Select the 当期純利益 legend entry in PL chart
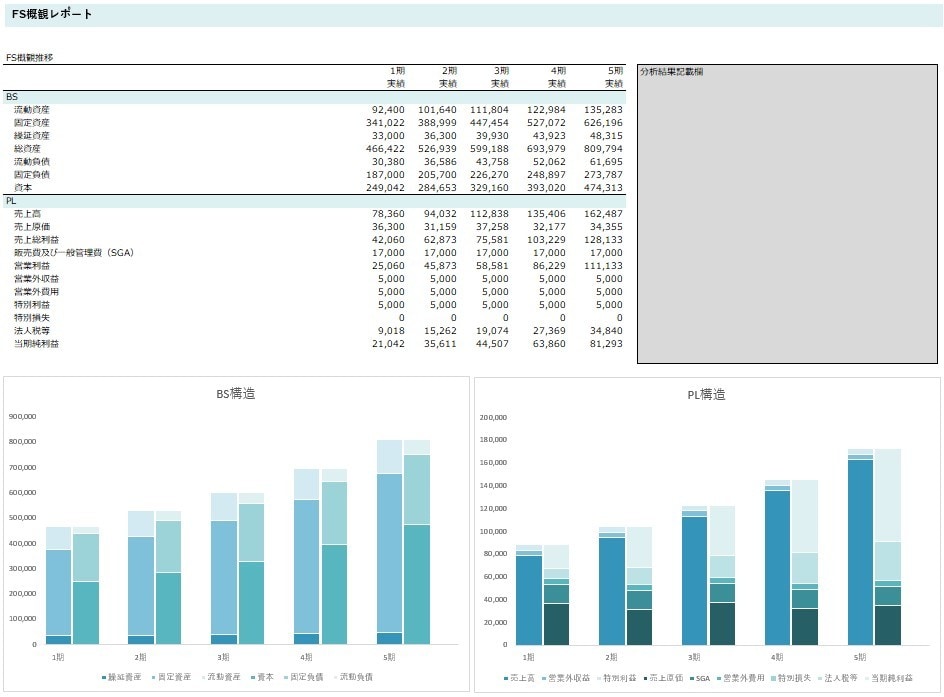 coord(889,678)
